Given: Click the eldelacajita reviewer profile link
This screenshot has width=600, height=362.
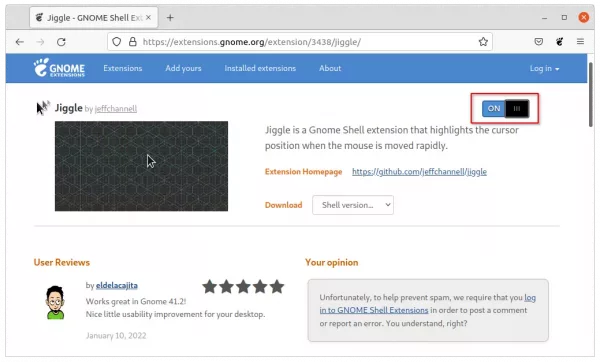Looking at the screenshot, I should point(117,285).
